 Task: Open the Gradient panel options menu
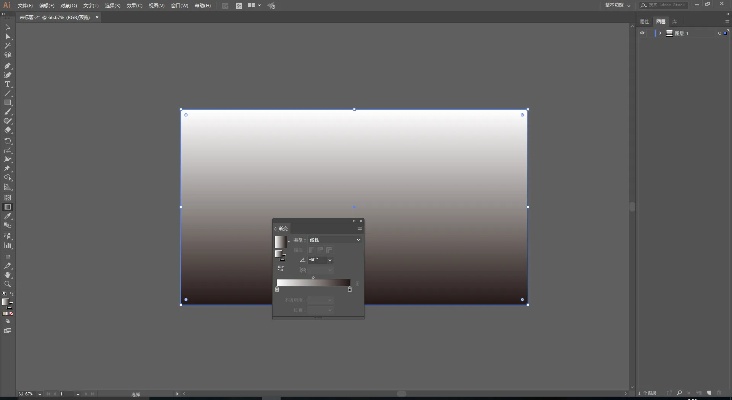coord(359,228)
